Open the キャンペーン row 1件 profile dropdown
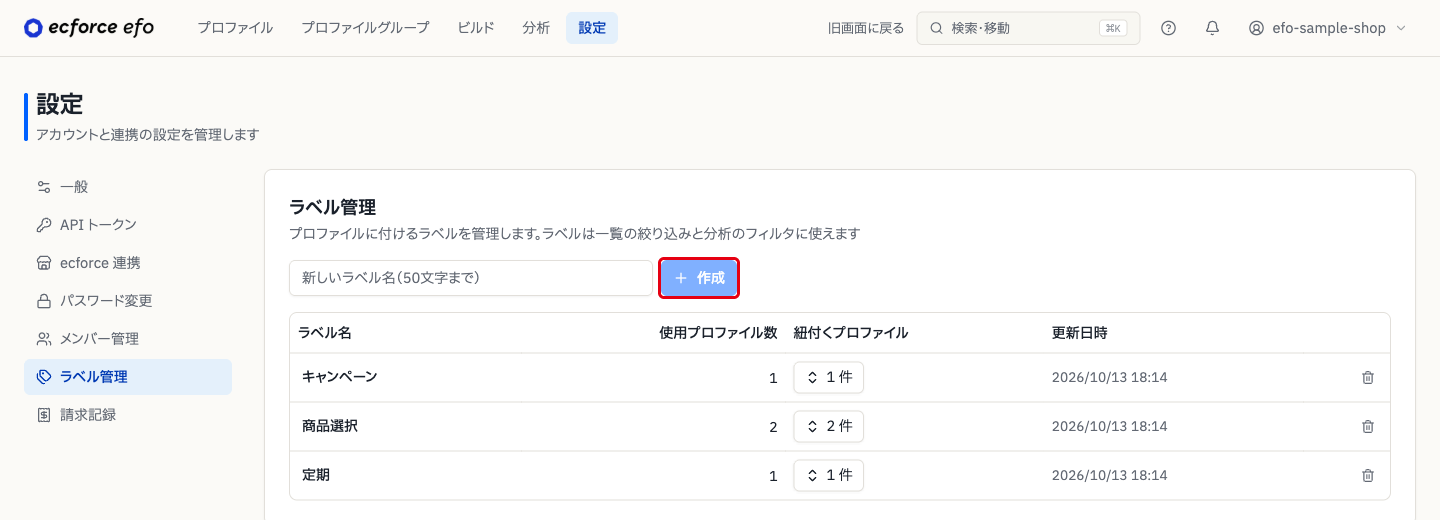This screenshot has height=520, width=1440. click(x=829, y=378)
